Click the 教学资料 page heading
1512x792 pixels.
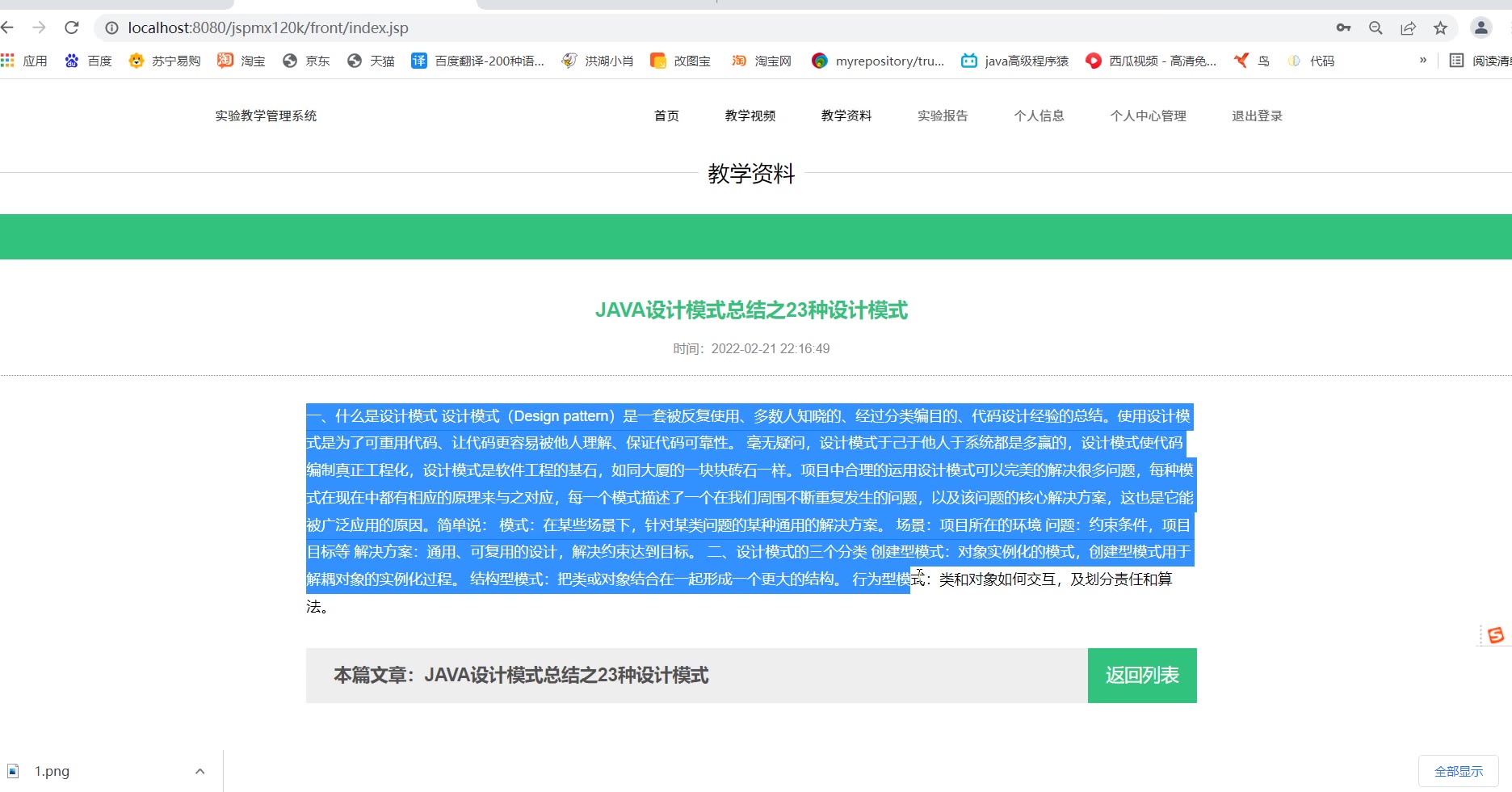751,174
